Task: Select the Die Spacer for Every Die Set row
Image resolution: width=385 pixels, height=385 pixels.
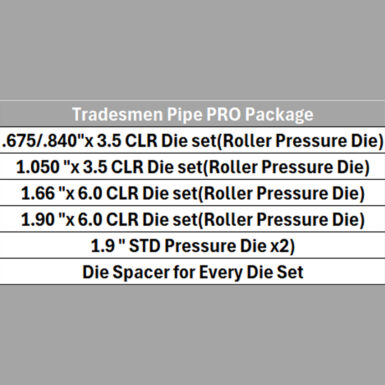Action: (x=192, y=272)
